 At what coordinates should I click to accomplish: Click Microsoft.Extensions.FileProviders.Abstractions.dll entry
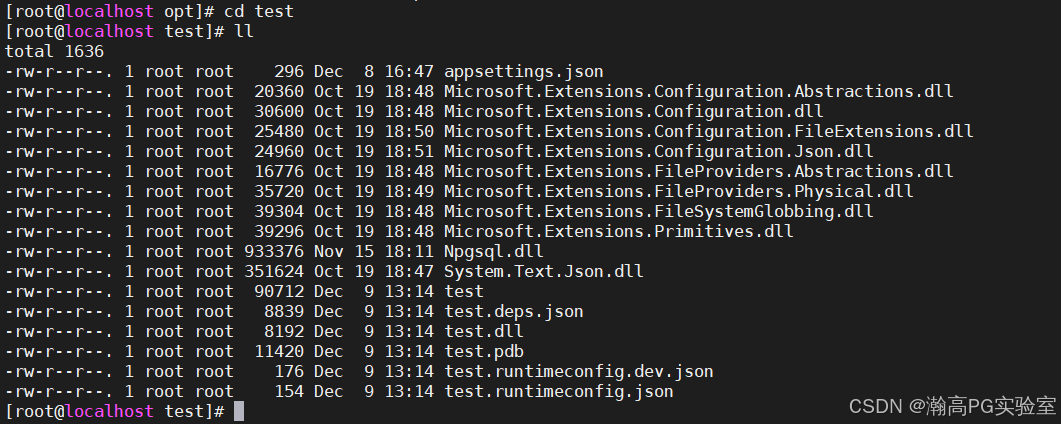(x=698, y=172)
